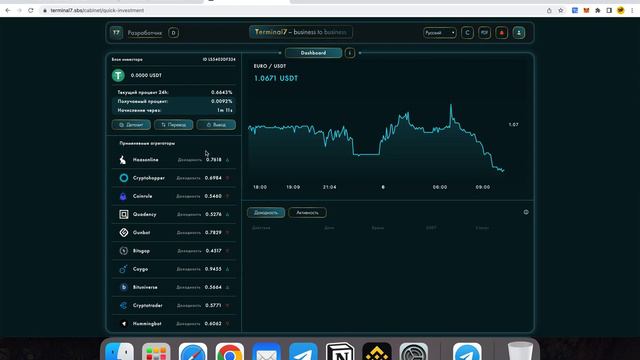
Task: Open Binance app from the dock
Action: click(x=377, y=351)
